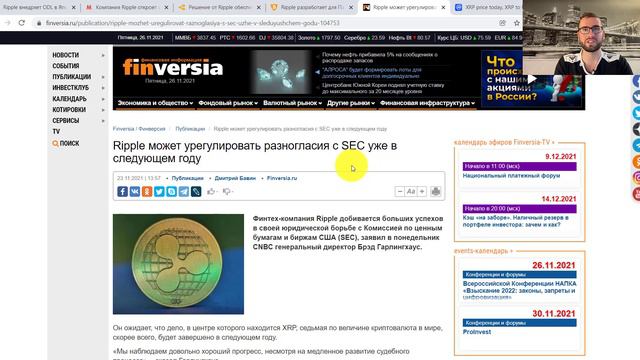
Task: Open search via magnifier ПОИСК
Action: tap(66, 143)
